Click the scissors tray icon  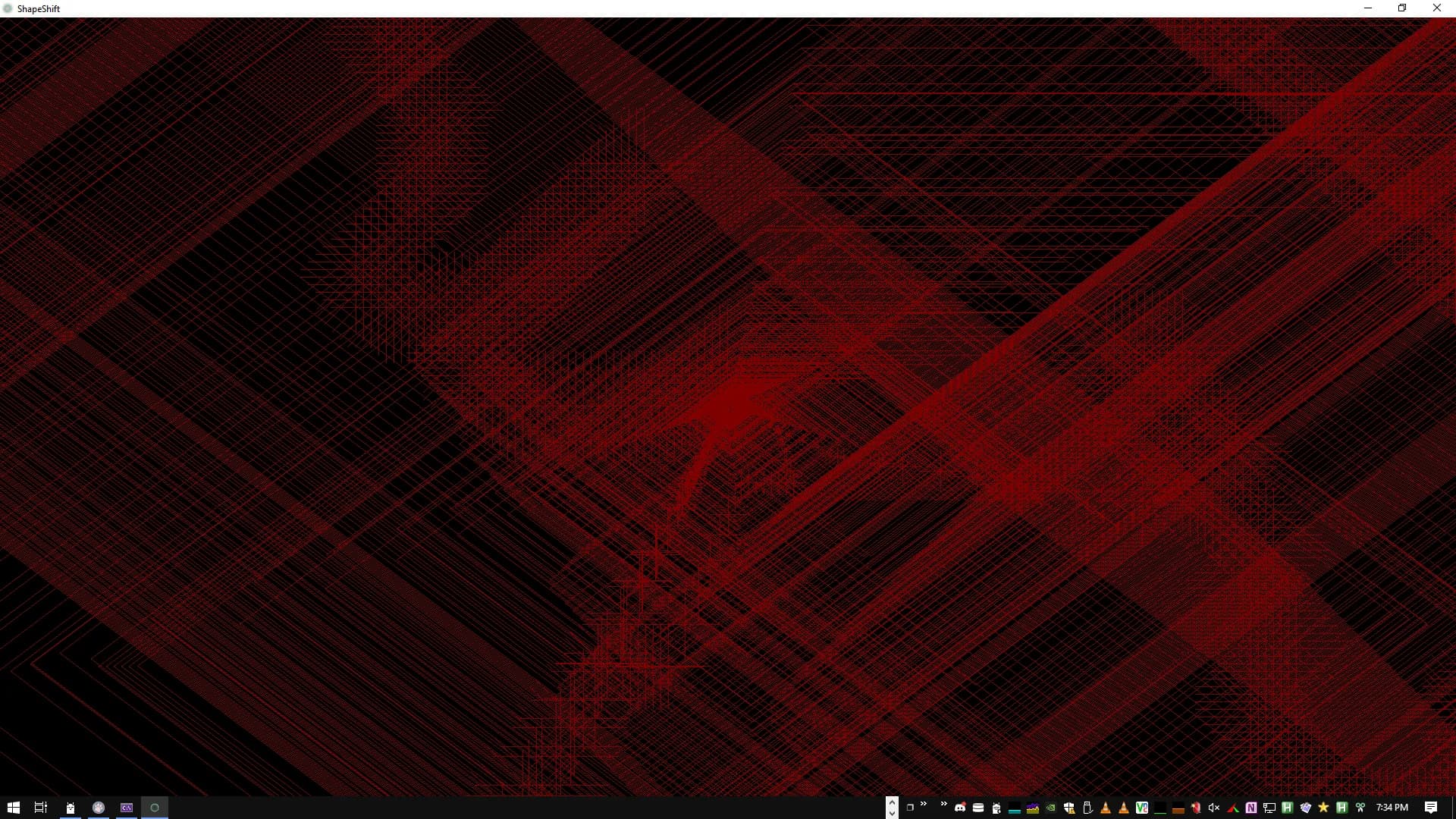tap(1360, 808)
